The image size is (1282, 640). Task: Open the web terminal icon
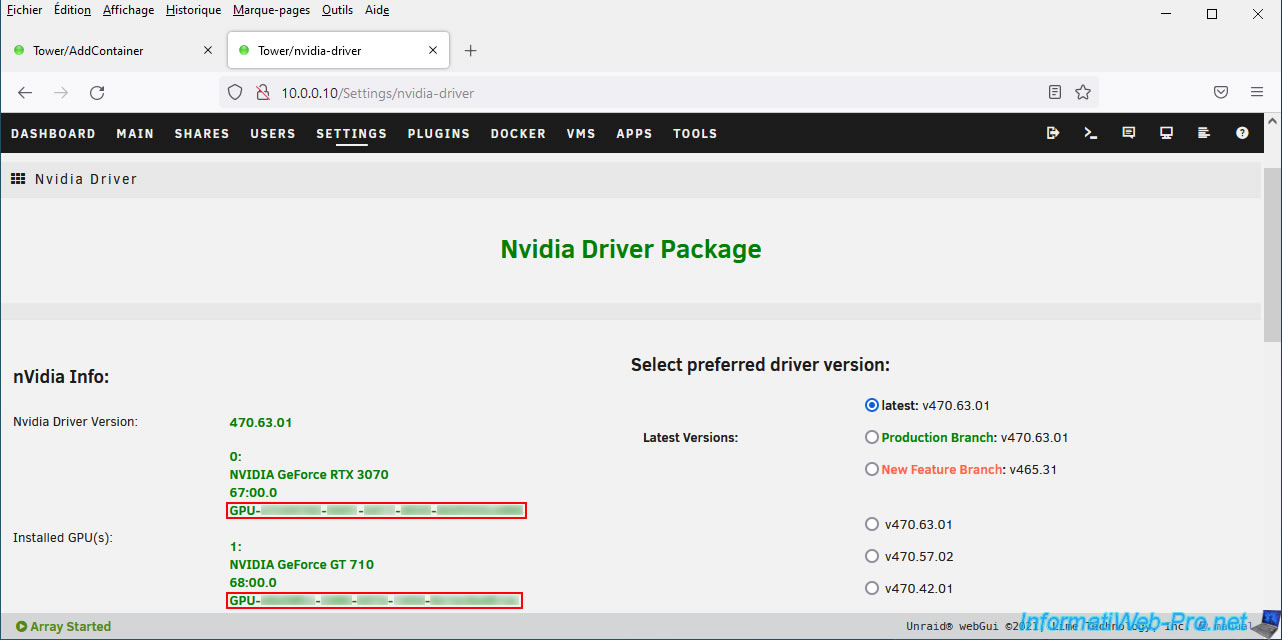pos(1091,133)
